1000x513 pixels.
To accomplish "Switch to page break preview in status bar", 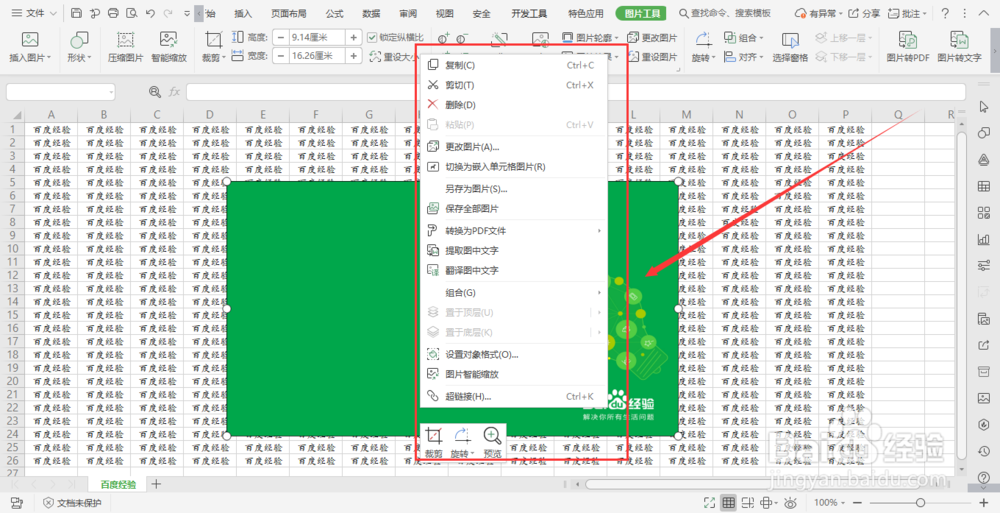I will (x=748, y=502).
